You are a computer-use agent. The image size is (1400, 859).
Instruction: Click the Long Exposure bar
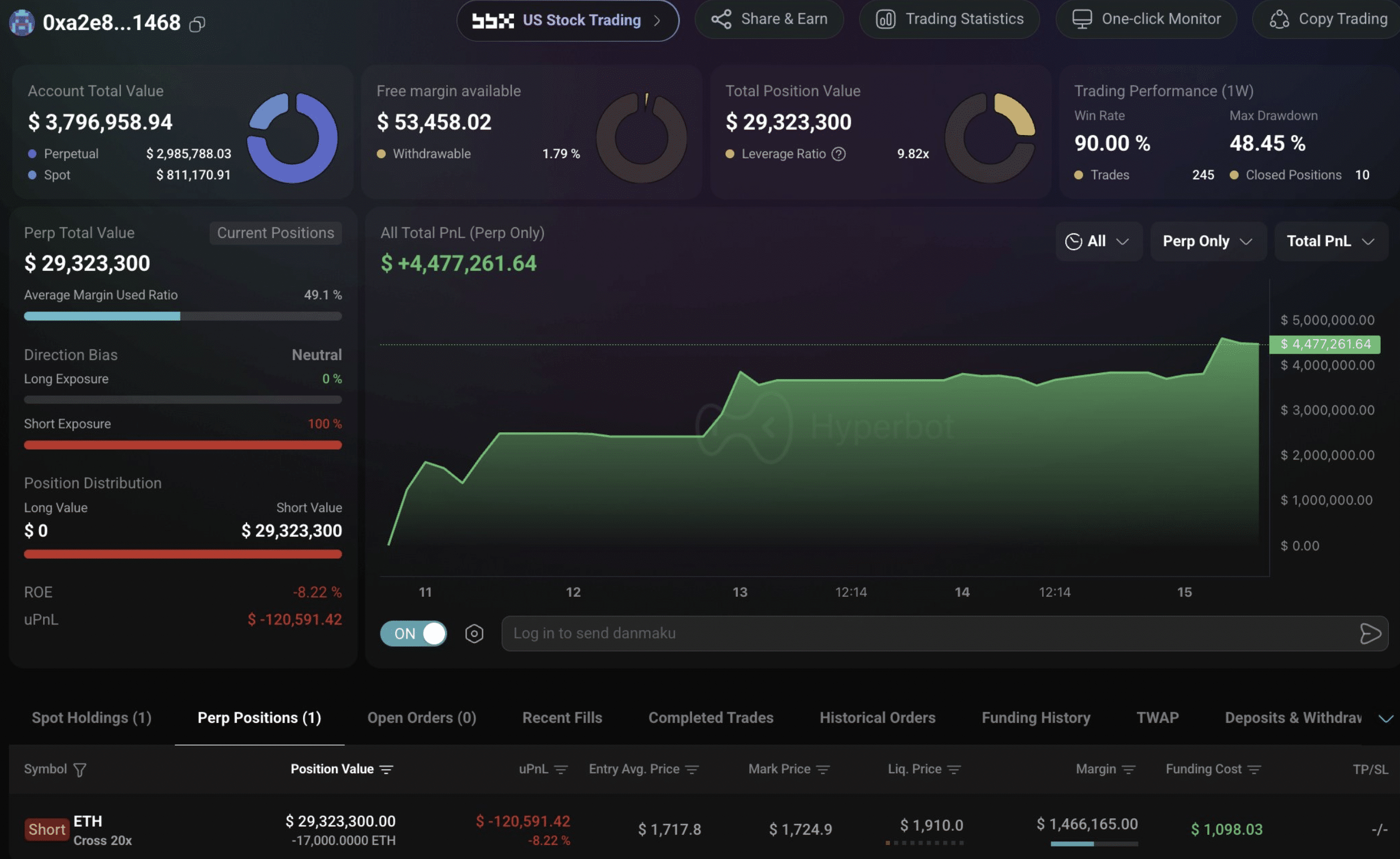point(183,400)
